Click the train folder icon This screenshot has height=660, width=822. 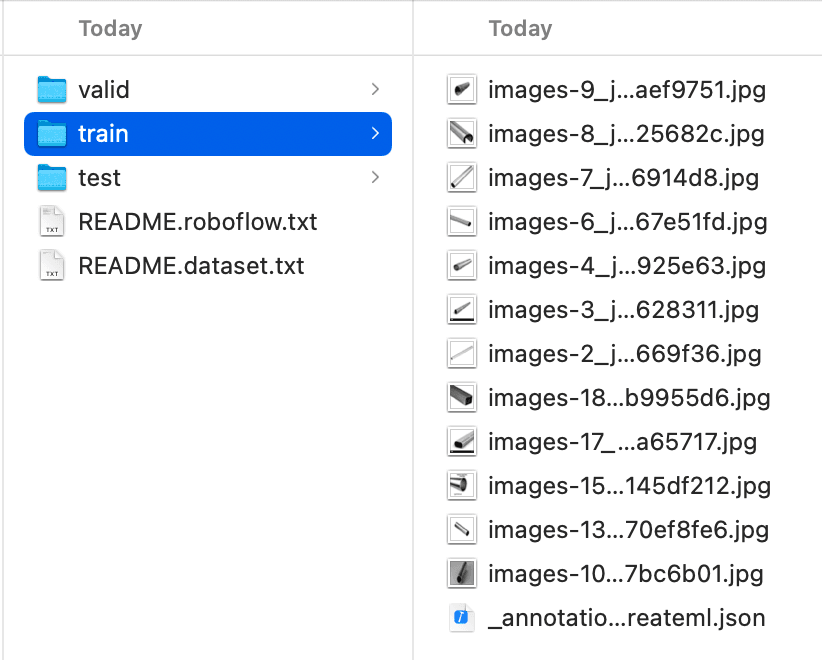[52, 134]
